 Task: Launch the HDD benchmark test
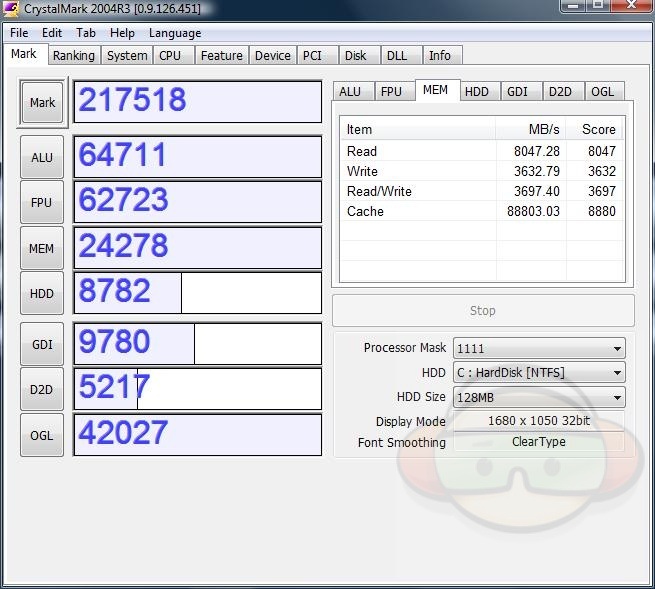[x=42, y=294]
